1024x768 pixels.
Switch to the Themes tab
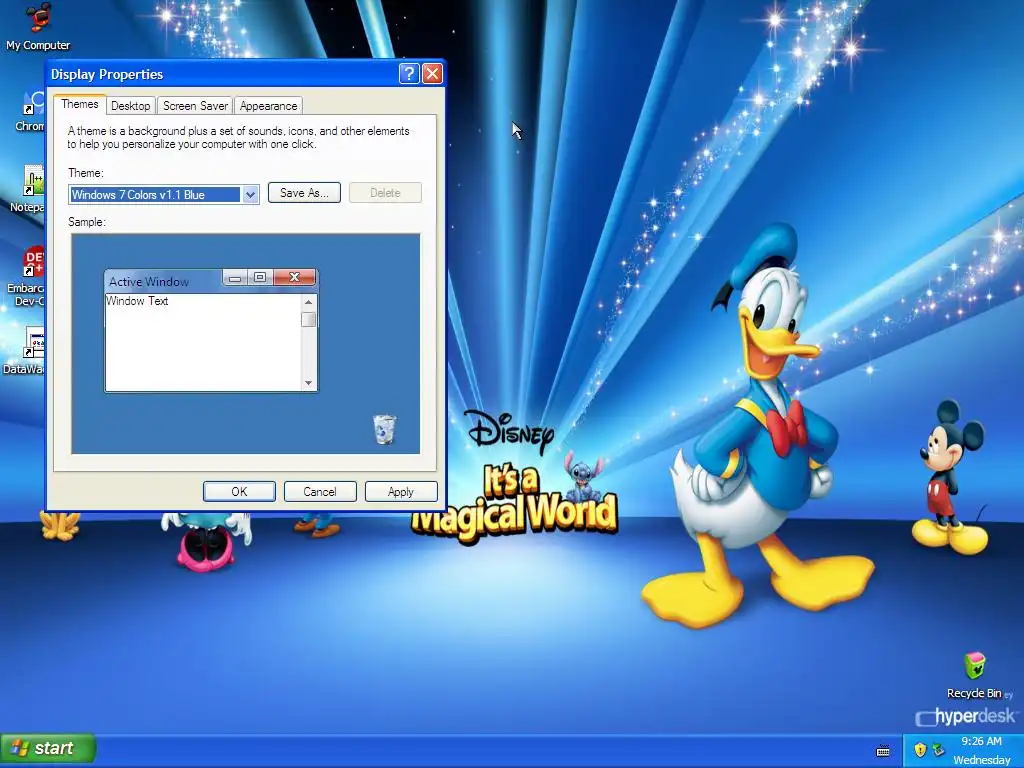pyautogui.click(x=80, y=104)
